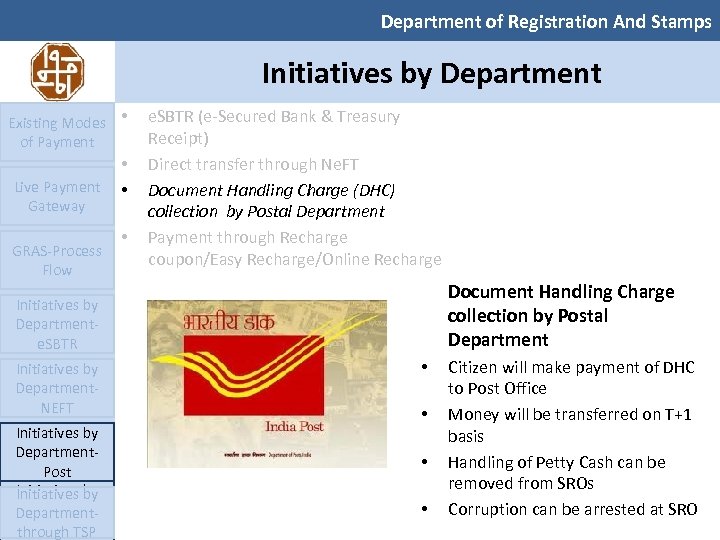
Task: Click Department of Registration And Stamps header
Action: pos(546,22)
